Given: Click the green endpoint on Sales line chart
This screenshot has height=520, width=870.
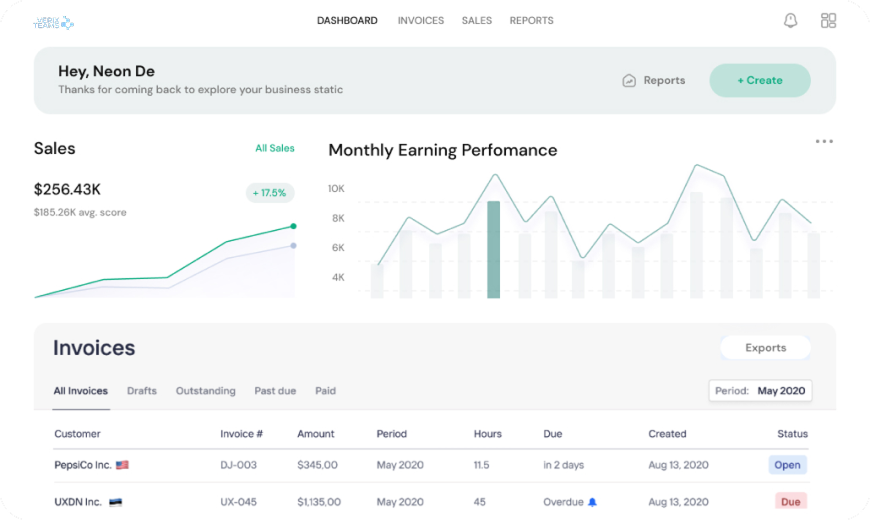Looking at the screenshot, I should pos(293,226).
